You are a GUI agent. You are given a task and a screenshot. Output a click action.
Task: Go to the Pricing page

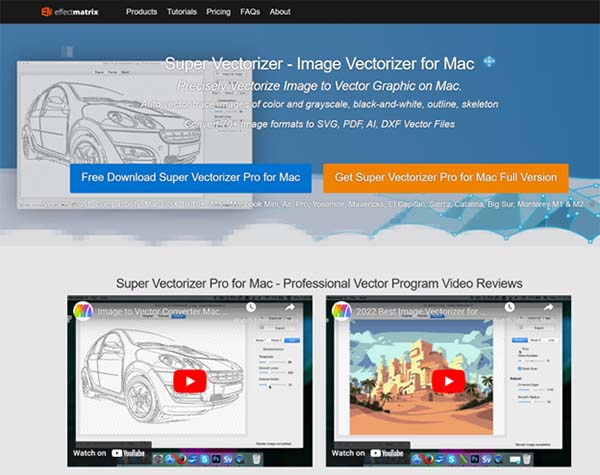coord(218,12)
